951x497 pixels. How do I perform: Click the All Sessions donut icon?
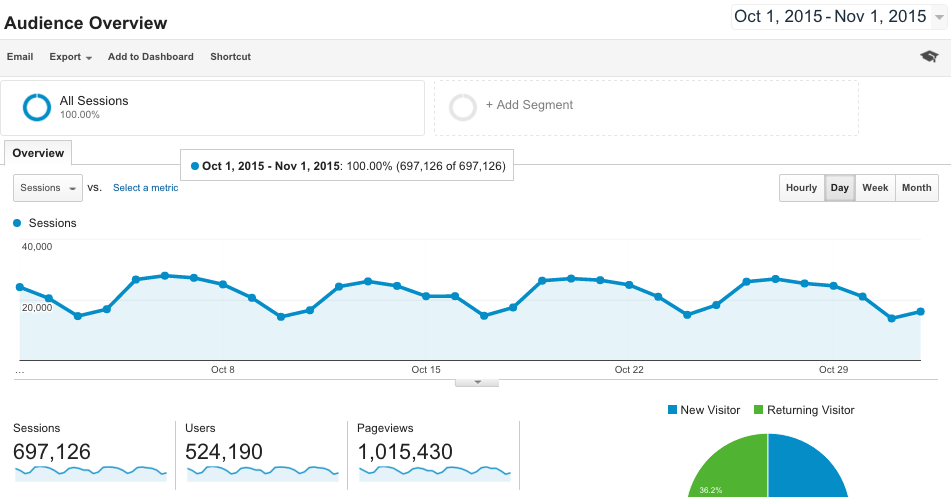[x=37, y=107]
